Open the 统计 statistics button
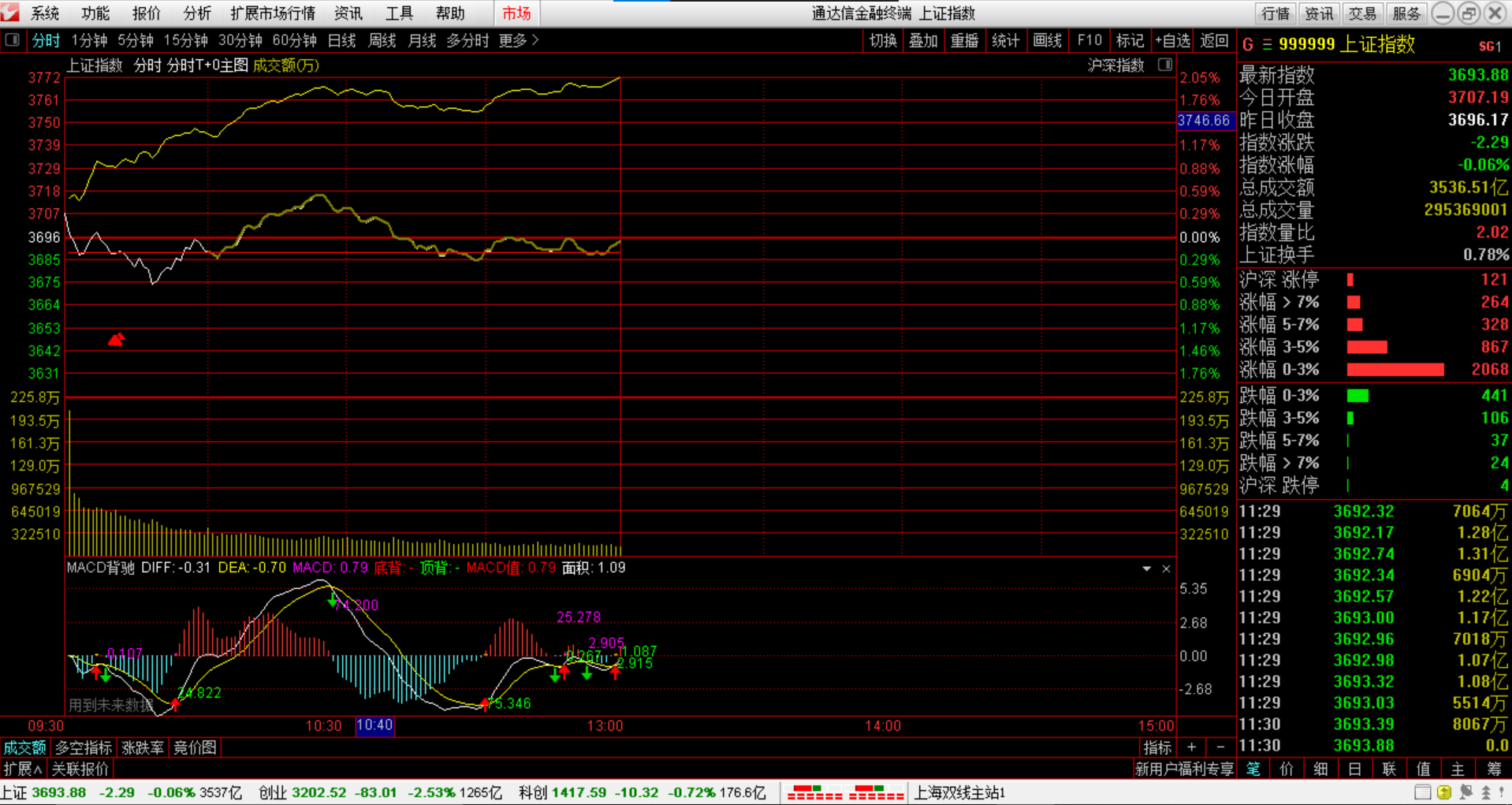This screenshot has height=805, width=1512. [x=1006, y=40]
